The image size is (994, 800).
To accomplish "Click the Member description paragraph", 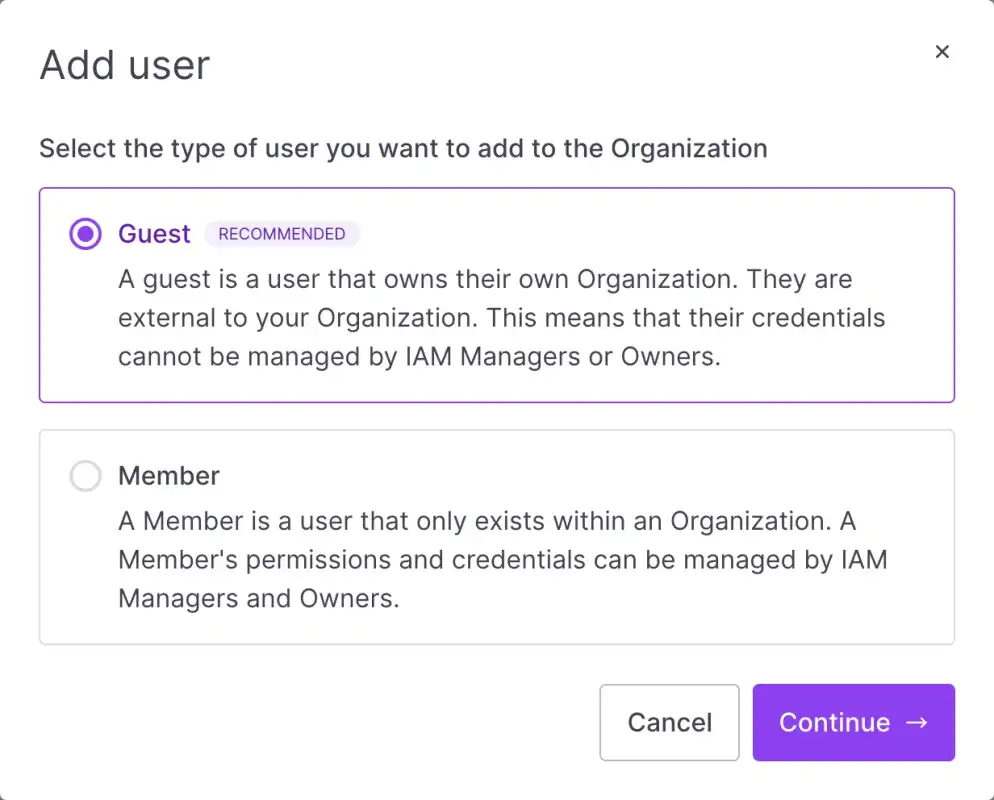I will point(503,560).
